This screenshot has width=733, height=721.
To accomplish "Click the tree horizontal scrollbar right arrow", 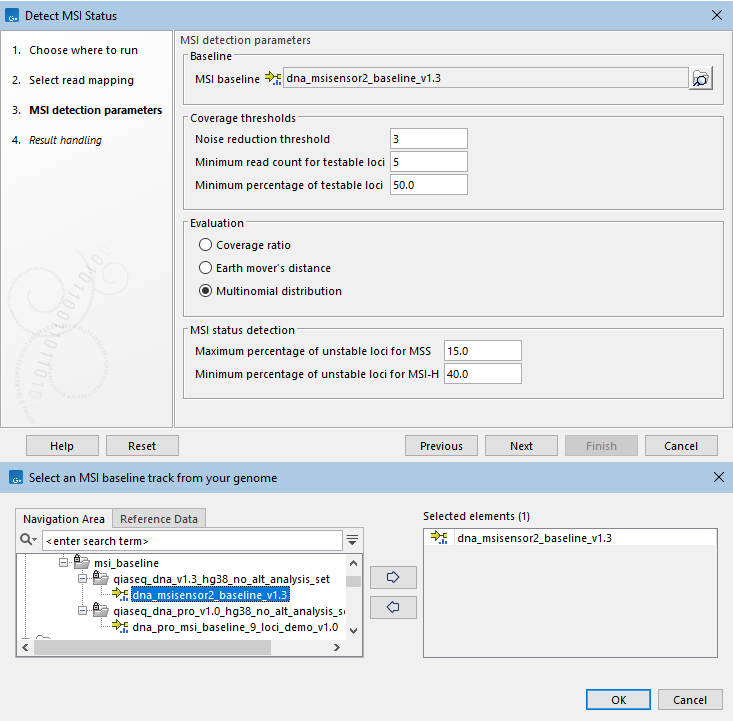I will [336, 647].
